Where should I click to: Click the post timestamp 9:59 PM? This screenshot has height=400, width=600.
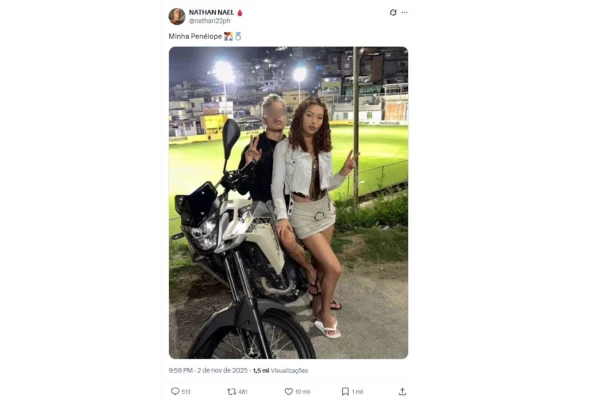(181, 370)
